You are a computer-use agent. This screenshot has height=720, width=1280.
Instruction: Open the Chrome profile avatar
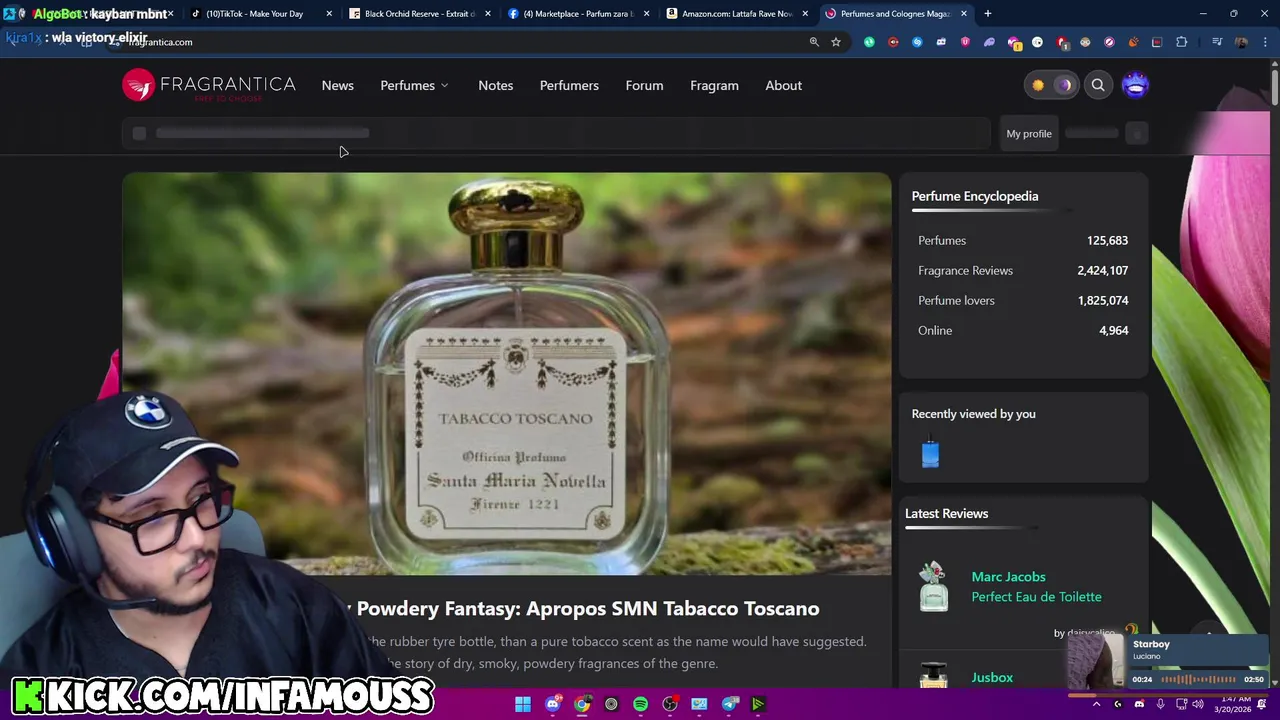(x=1241, y=42)
